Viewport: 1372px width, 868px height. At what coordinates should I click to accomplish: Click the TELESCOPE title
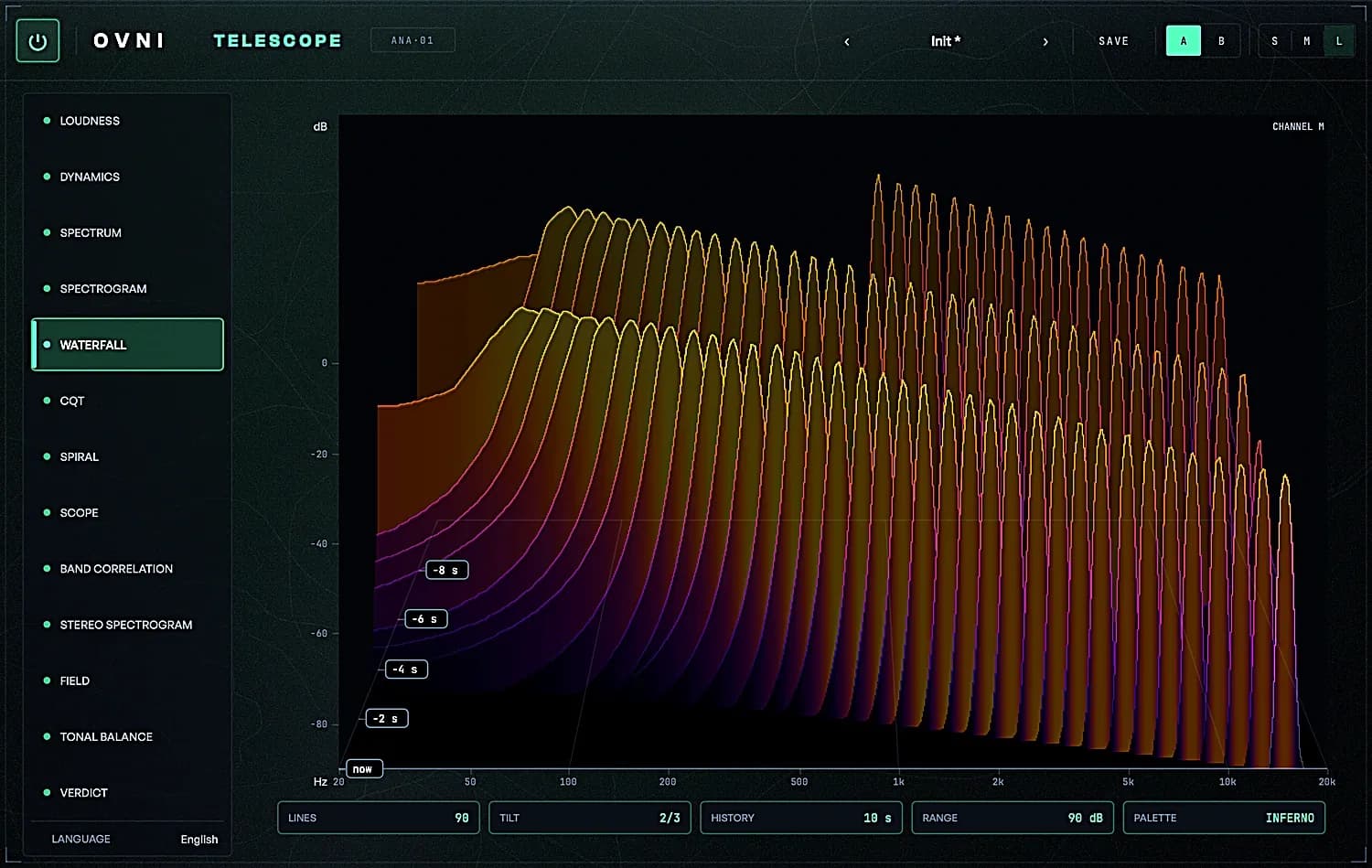pos(277,40)
